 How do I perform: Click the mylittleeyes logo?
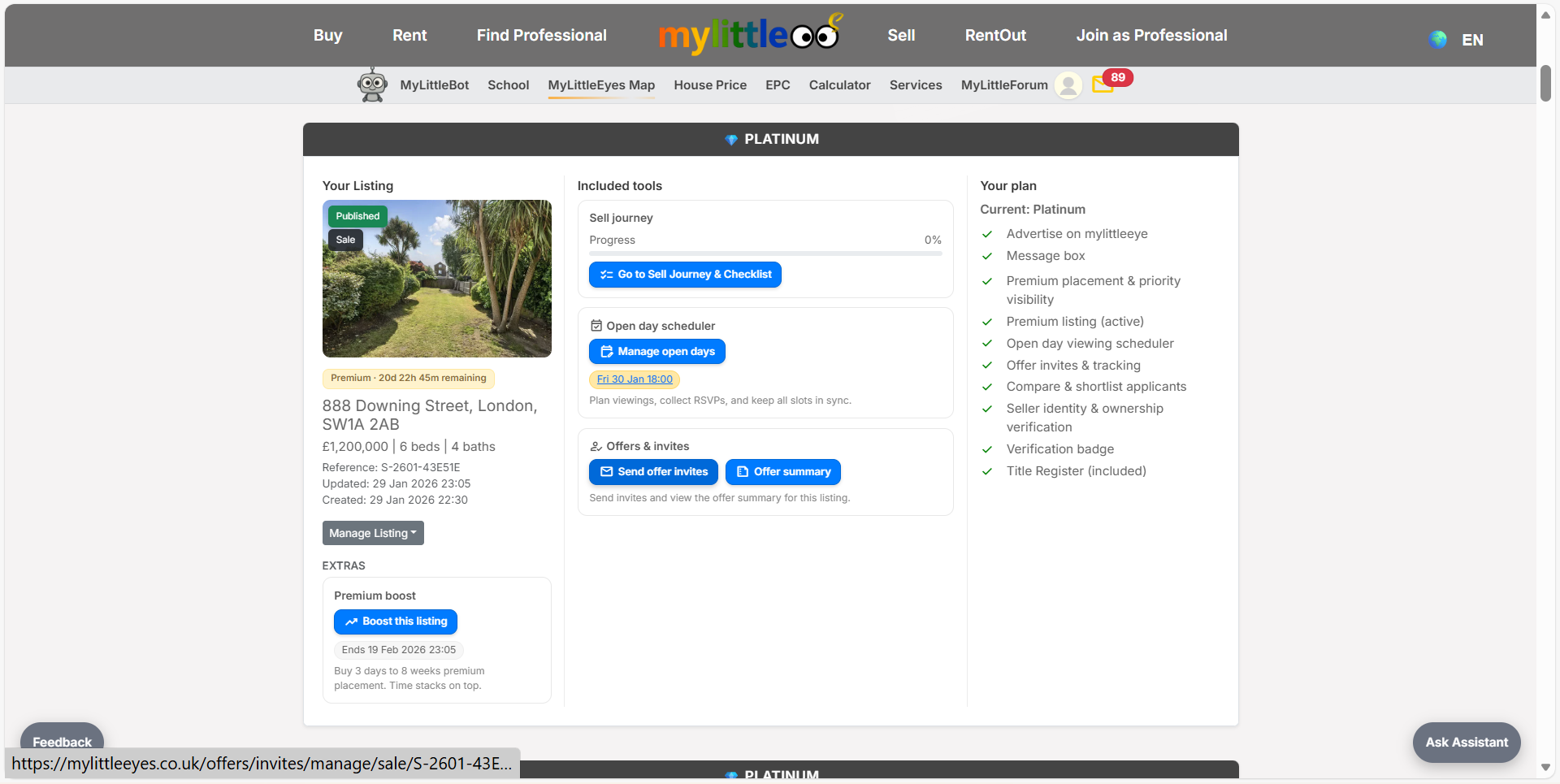pyautogui.click(x=748, y=35)
